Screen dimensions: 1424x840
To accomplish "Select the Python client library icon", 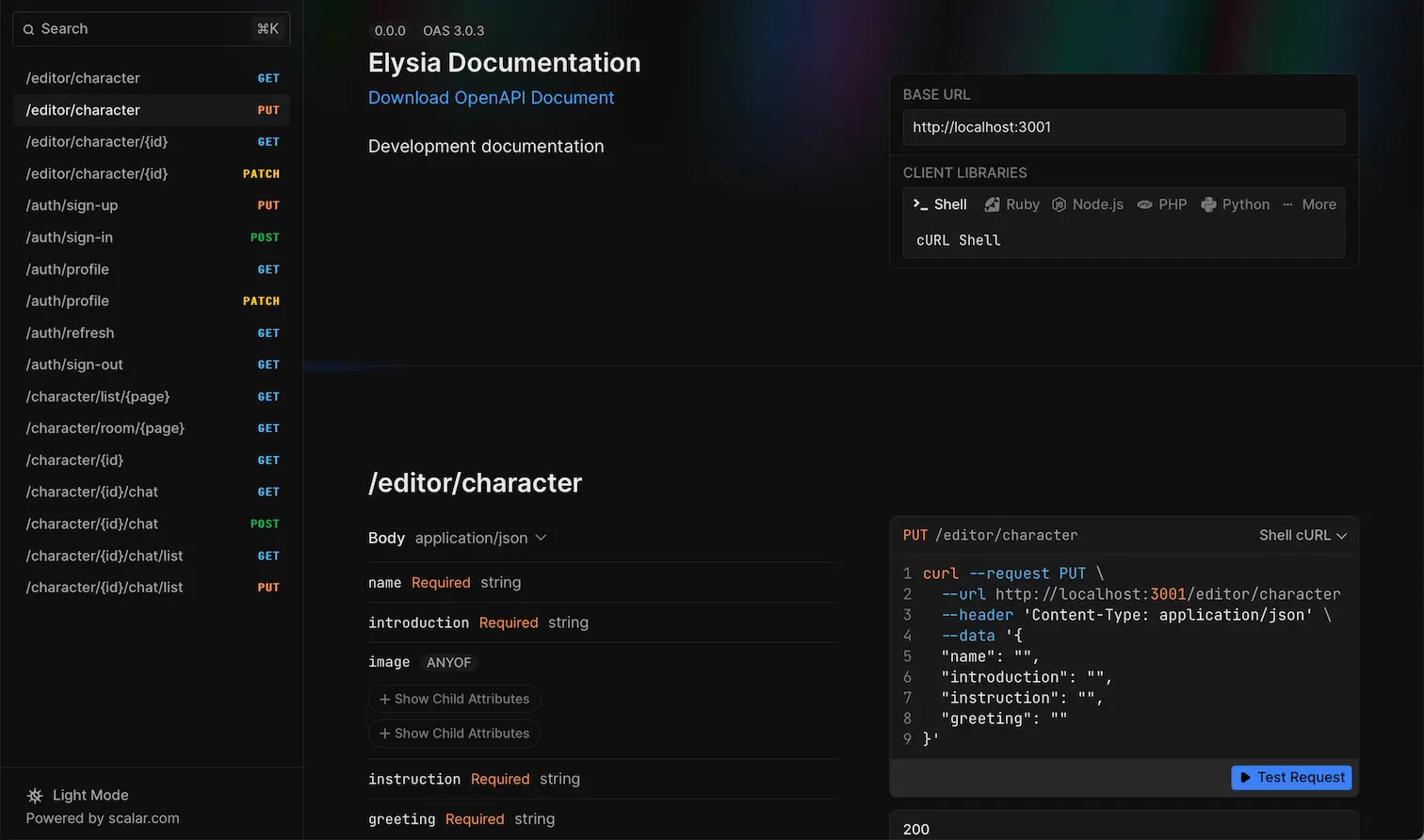I will 1208,203.
